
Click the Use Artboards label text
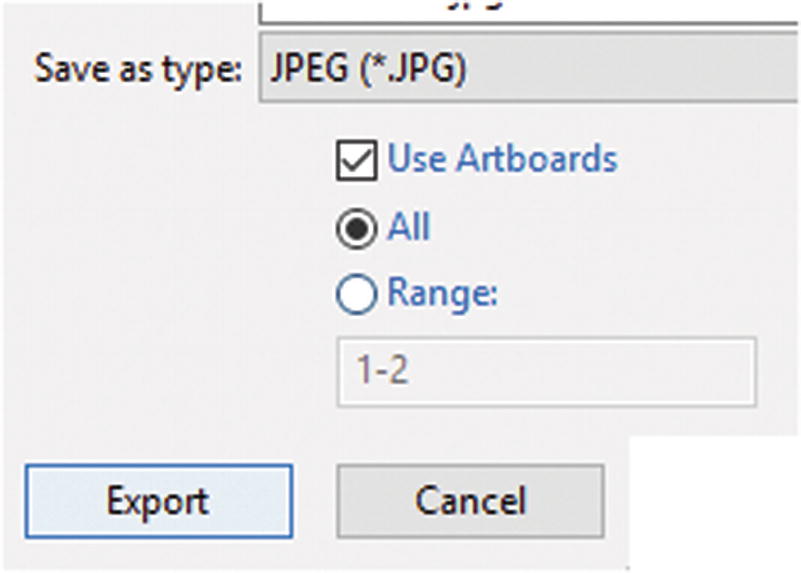click(x=502, y=160)
